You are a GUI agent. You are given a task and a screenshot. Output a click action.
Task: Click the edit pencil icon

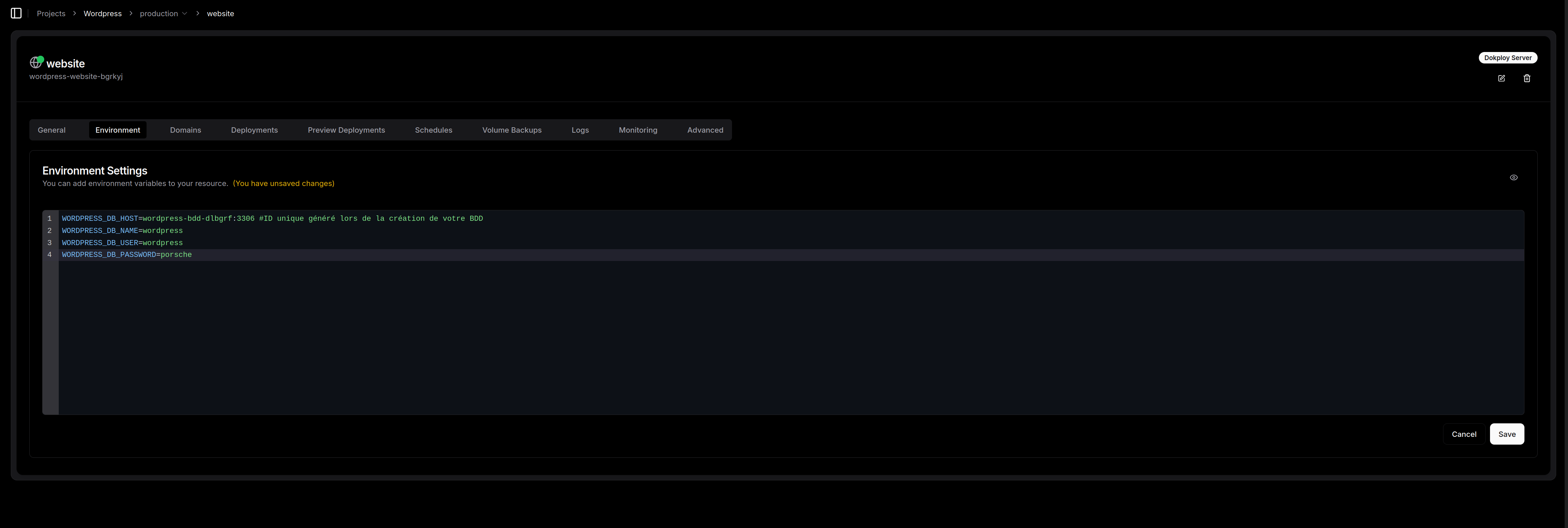(x=1501, y=78)
